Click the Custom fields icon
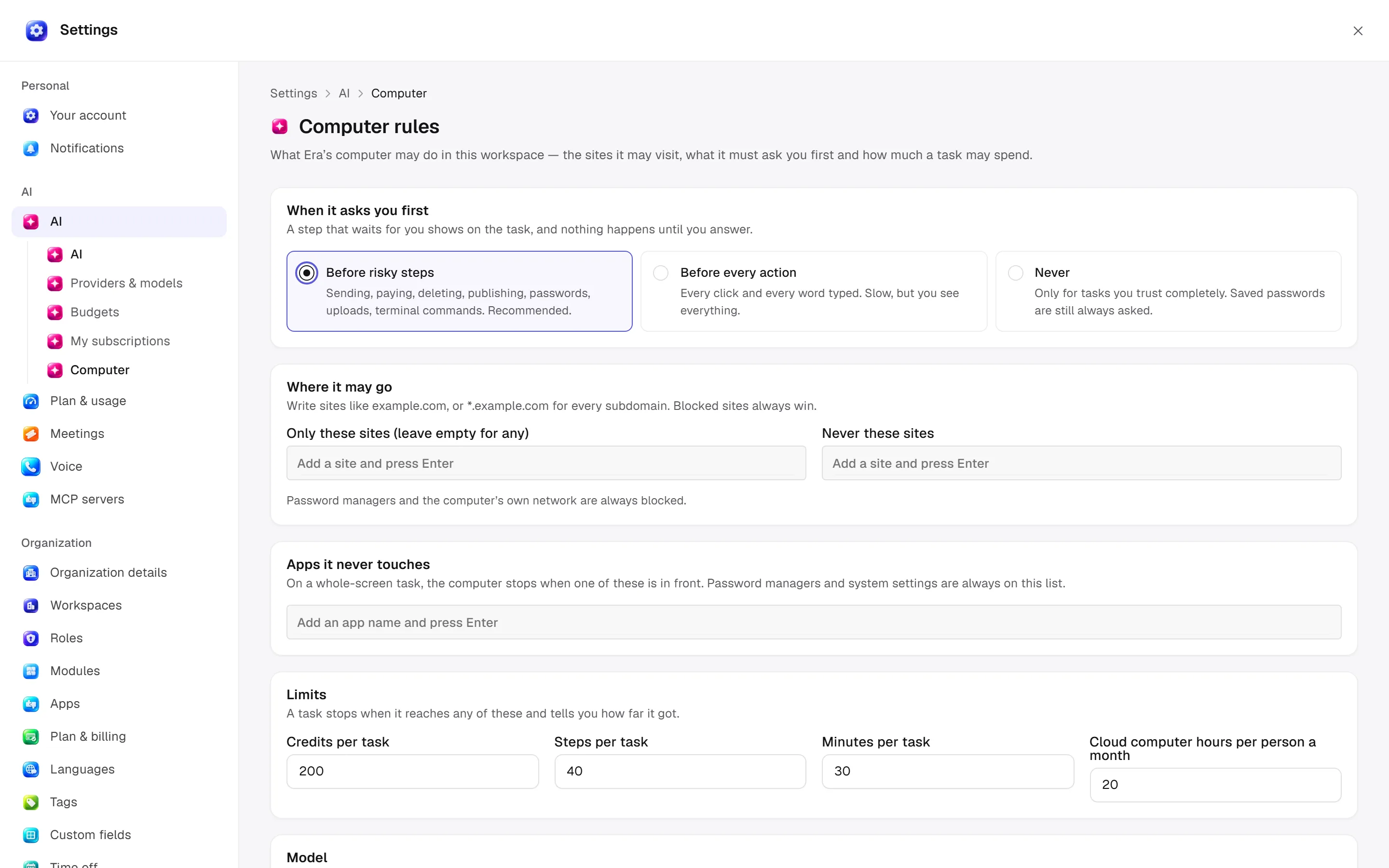Viewport: 1389px width, 868px height. pos(31,834)
